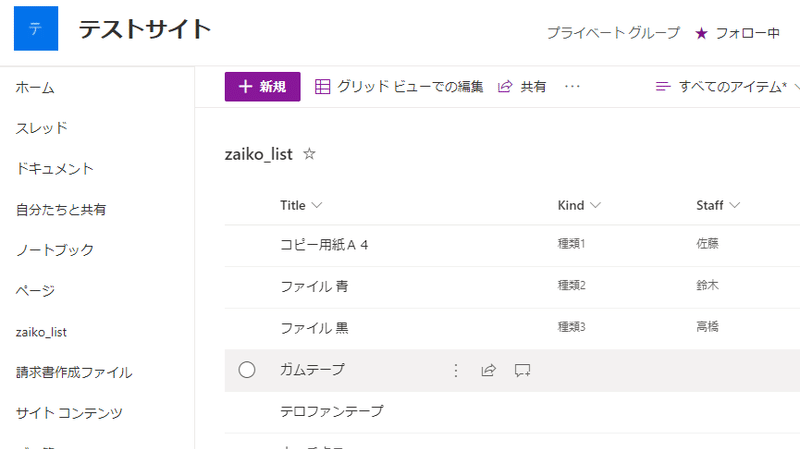Open サイト コンテンツ in the sidebar

click(68, 412)
